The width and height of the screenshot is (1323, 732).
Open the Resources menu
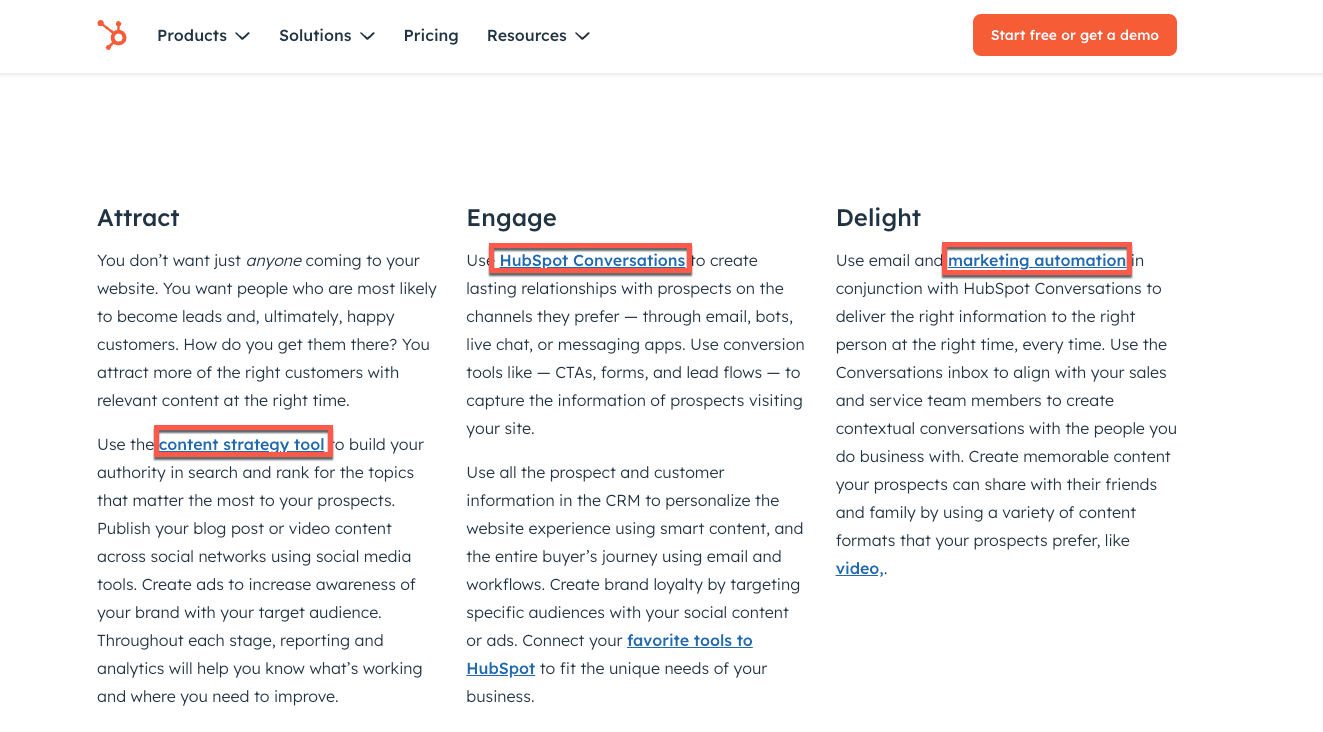(526, 36)
